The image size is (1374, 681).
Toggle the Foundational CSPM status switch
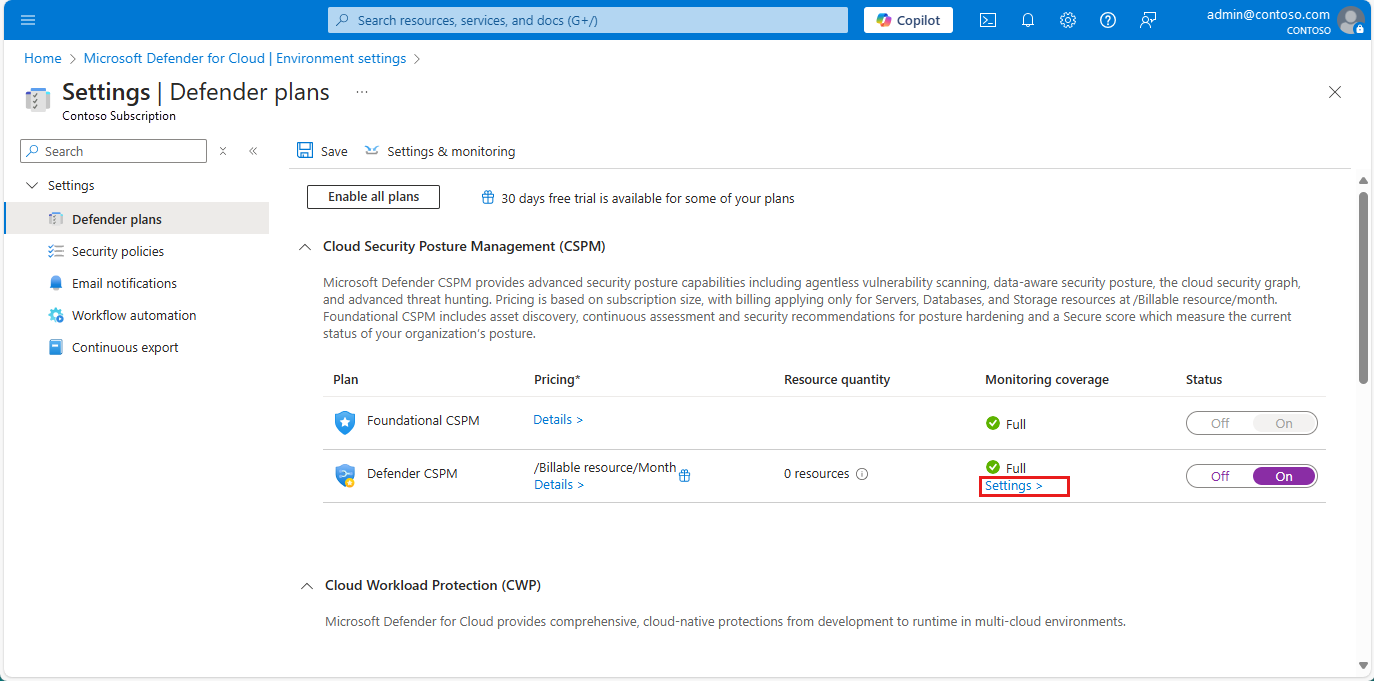pyautogui.click(x=1251, y=423)
